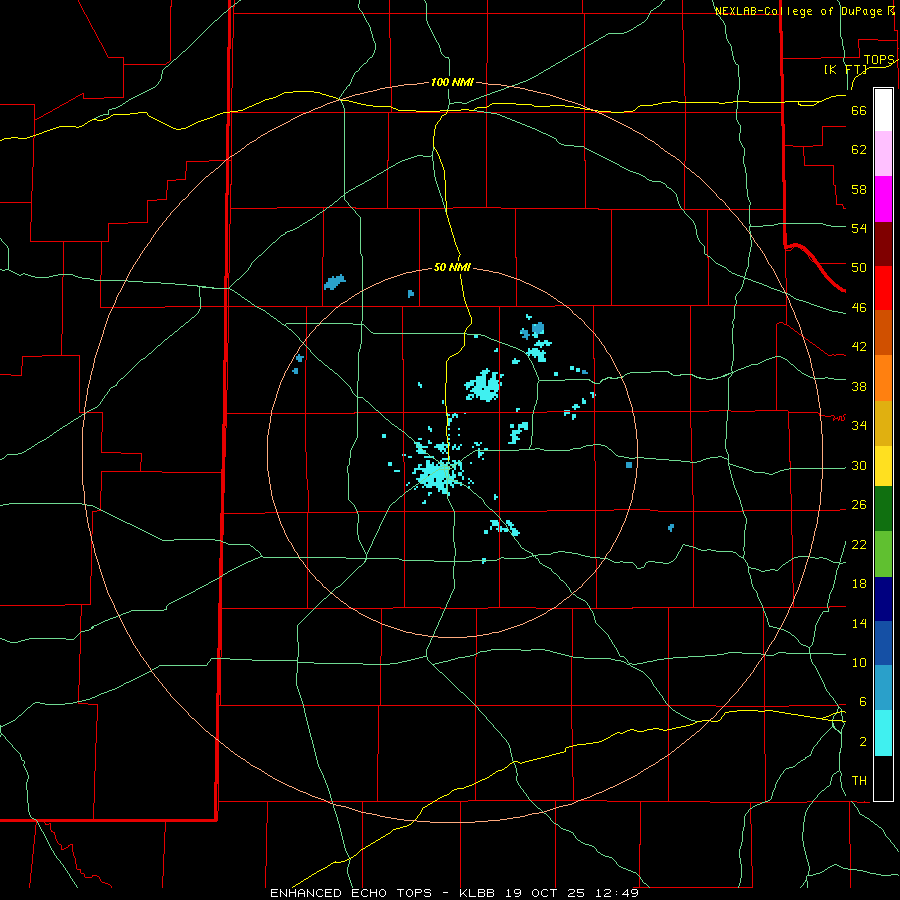Choose the bright yellow legend swatch

pos(883,466)
